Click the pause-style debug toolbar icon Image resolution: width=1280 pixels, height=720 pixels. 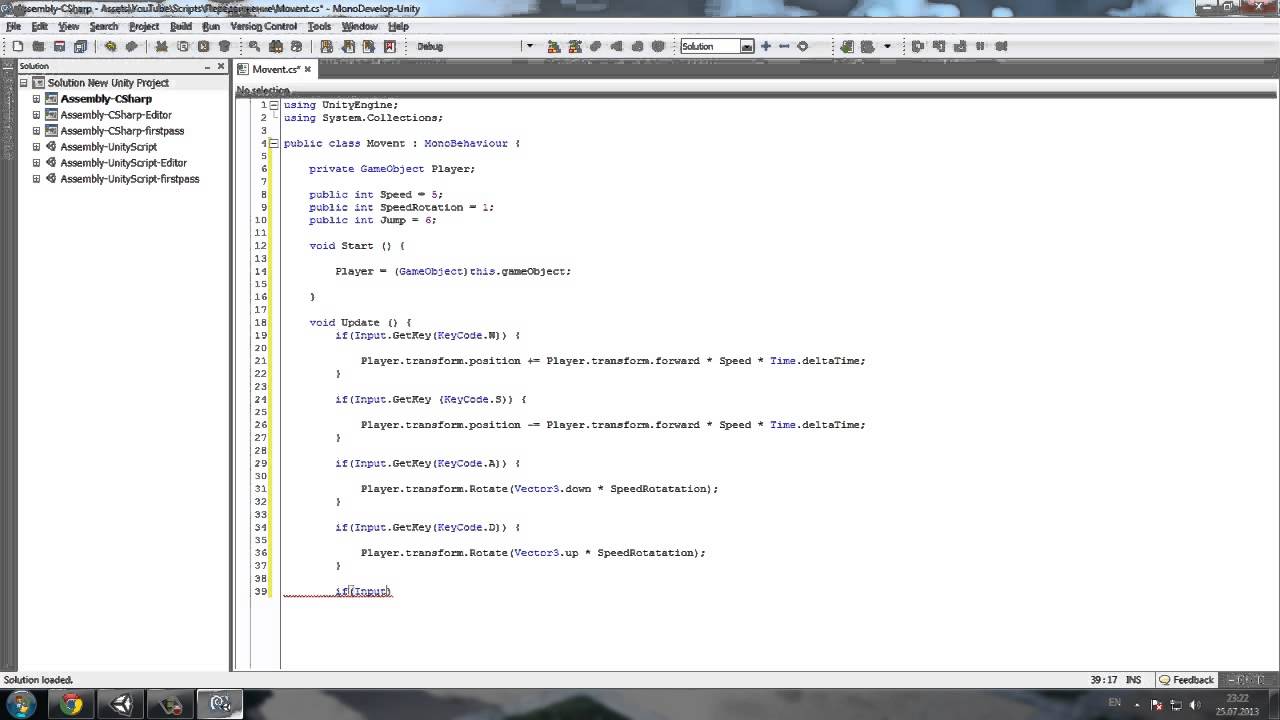[x=980, y=46]
